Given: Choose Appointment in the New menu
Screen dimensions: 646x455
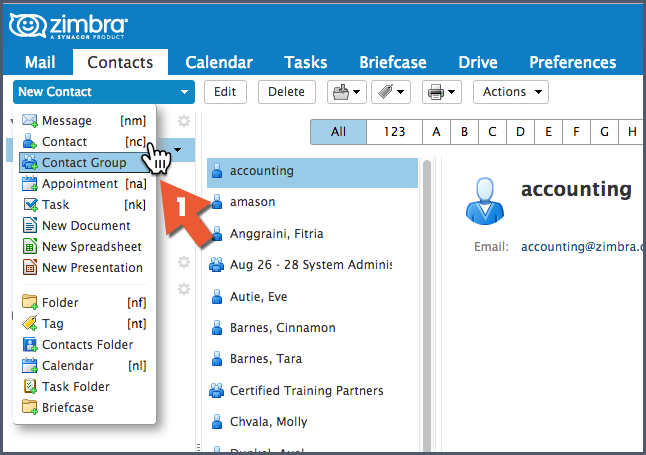Looking at the screenshot, I should click(x=84, y=183).
